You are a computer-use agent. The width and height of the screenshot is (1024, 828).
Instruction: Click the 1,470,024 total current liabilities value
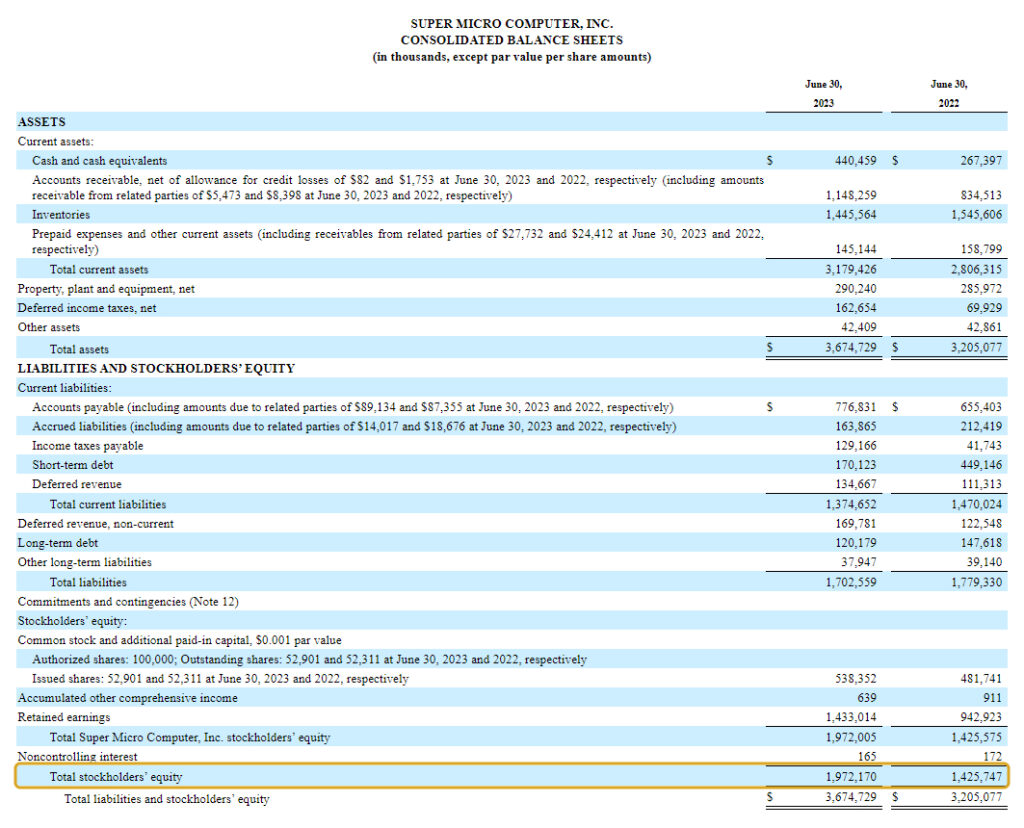(976, 505)
